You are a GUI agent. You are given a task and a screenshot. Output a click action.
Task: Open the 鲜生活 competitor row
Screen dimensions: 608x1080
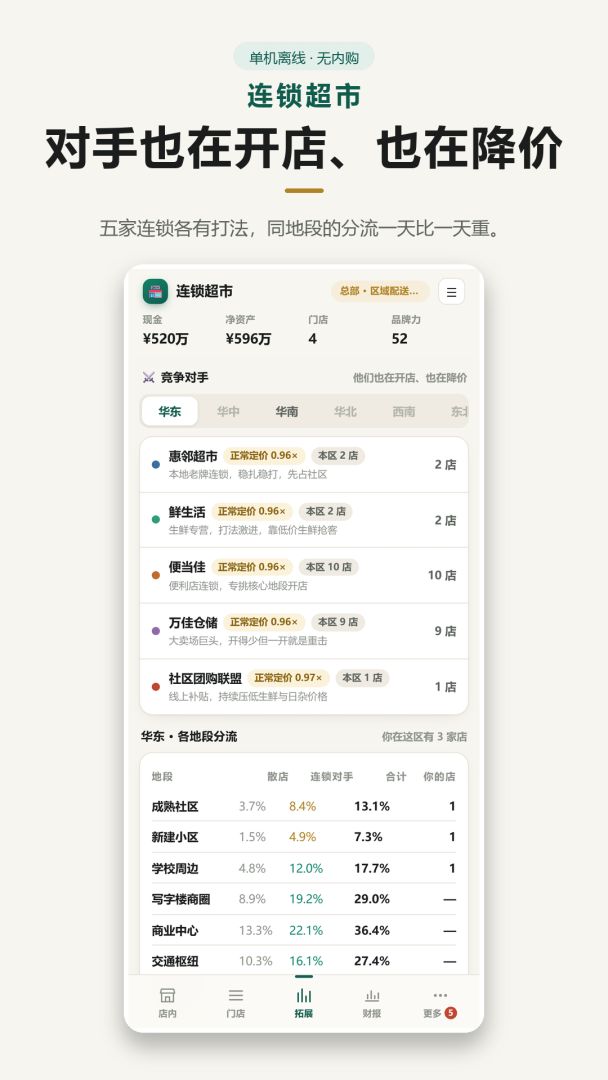[x=304, y=520]
